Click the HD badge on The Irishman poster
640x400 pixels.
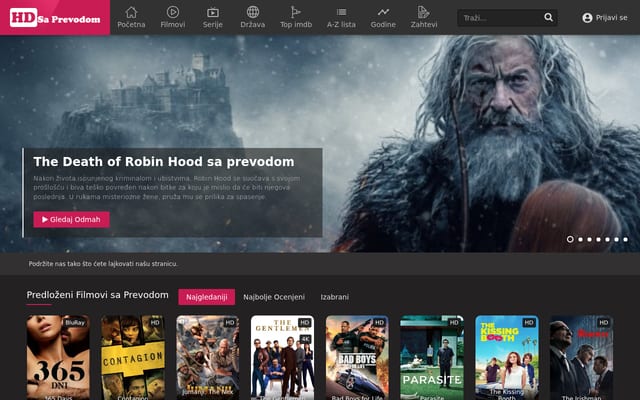[604, 323]
